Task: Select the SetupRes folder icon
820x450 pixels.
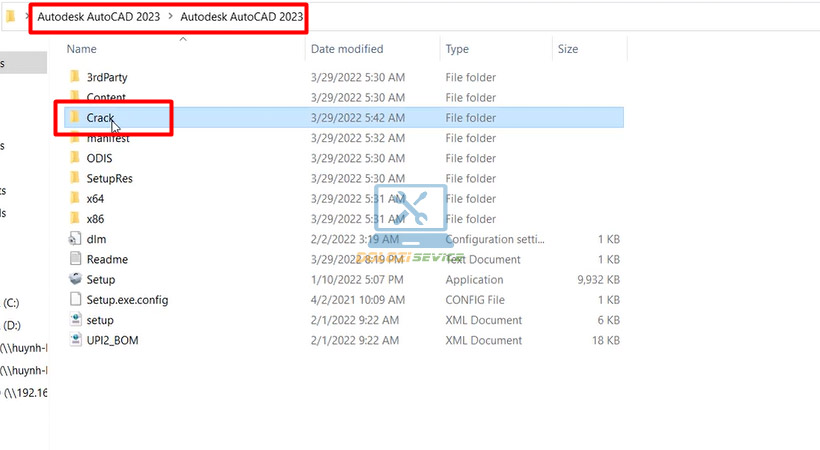Action: pos(75,178)
